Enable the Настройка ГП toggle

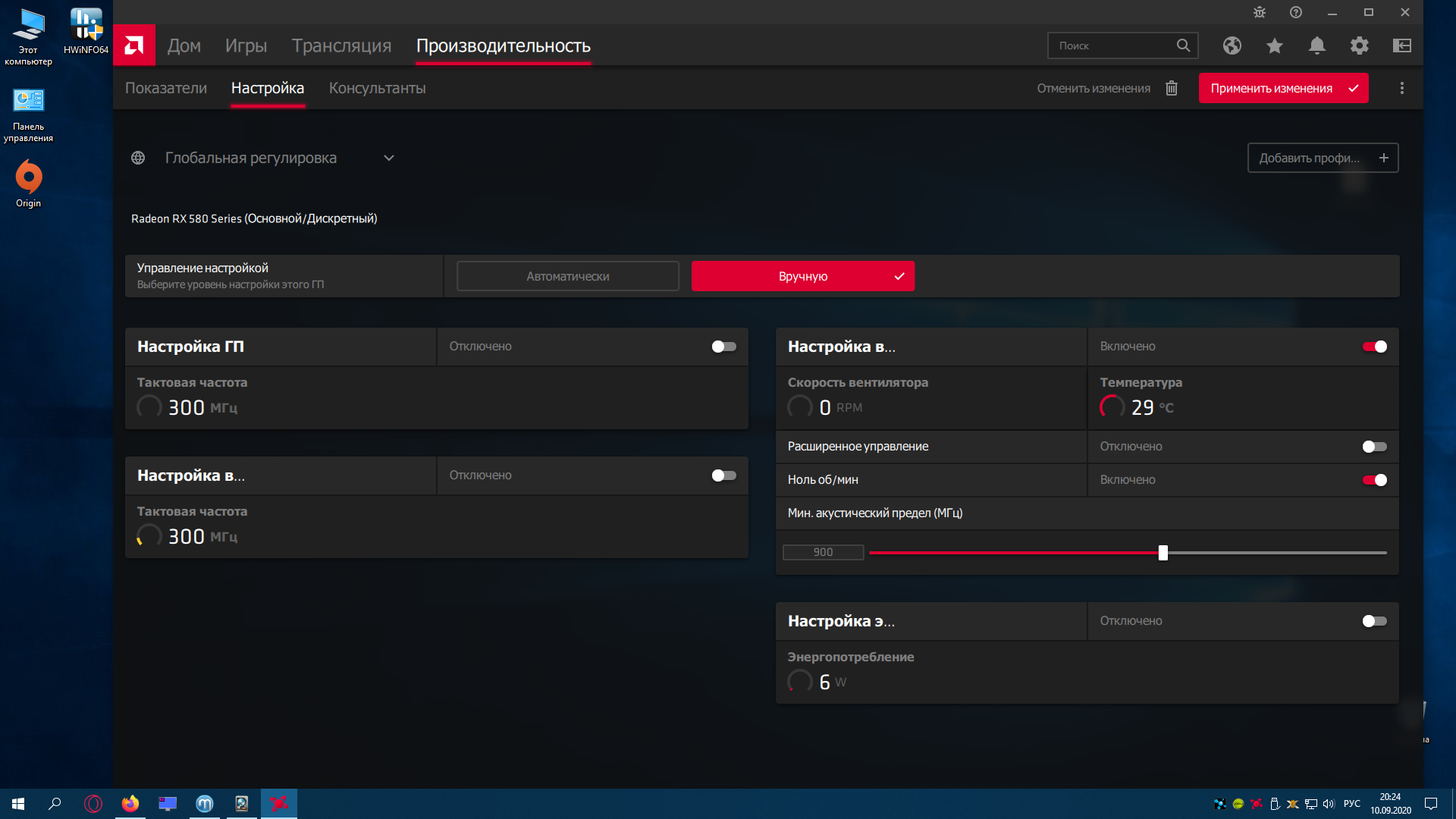[723, 347]
